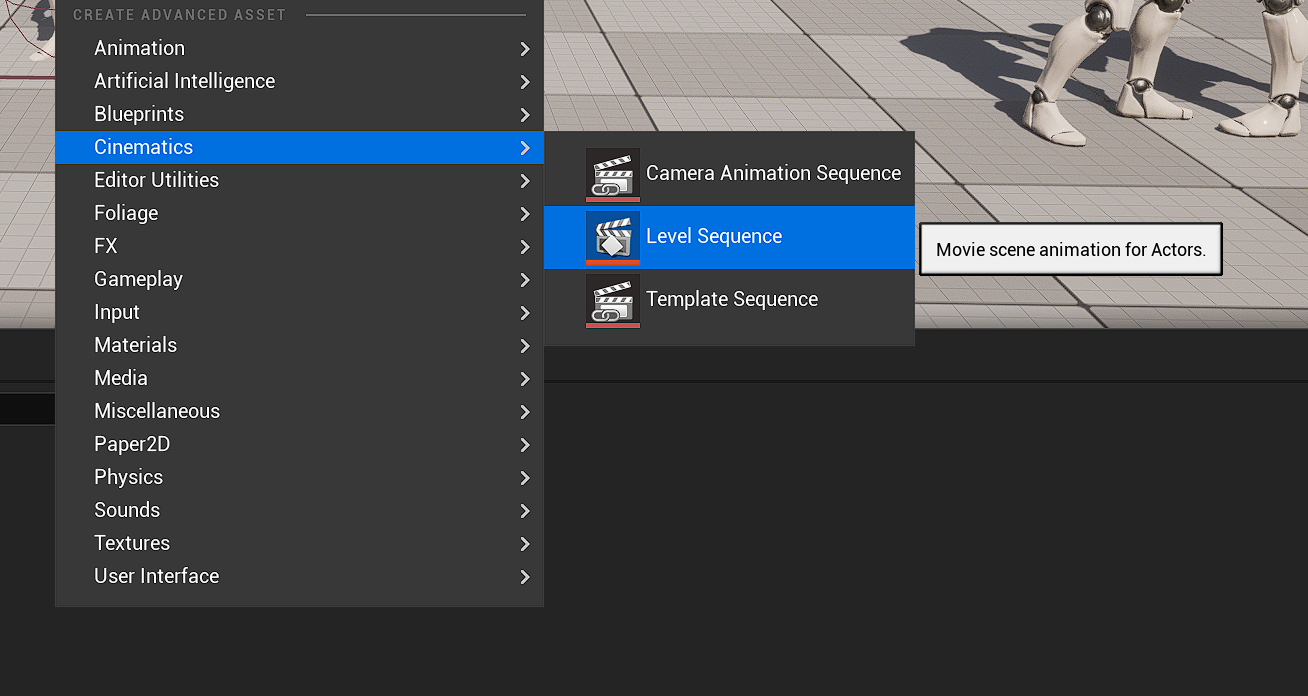
Task: Expand the arrow next to Sounds
Action: coord(525,511)
